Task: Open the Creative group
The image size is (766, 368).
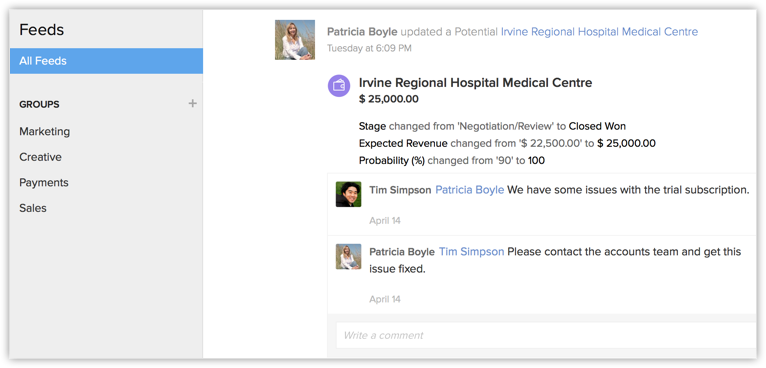Action: (x=40, y=157)
